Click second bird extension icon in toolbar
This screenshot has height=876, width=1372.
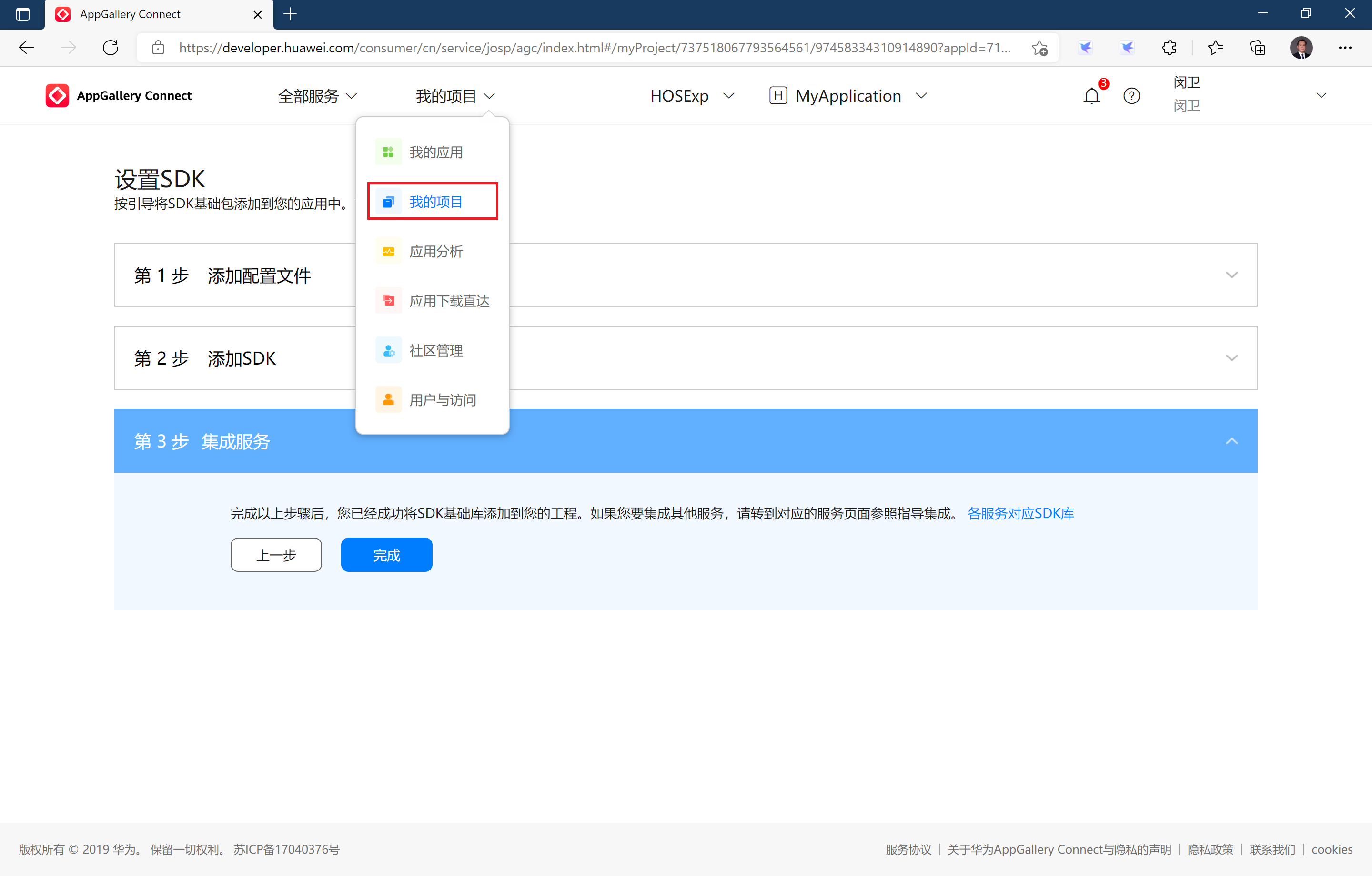[x=1127, y=48]
